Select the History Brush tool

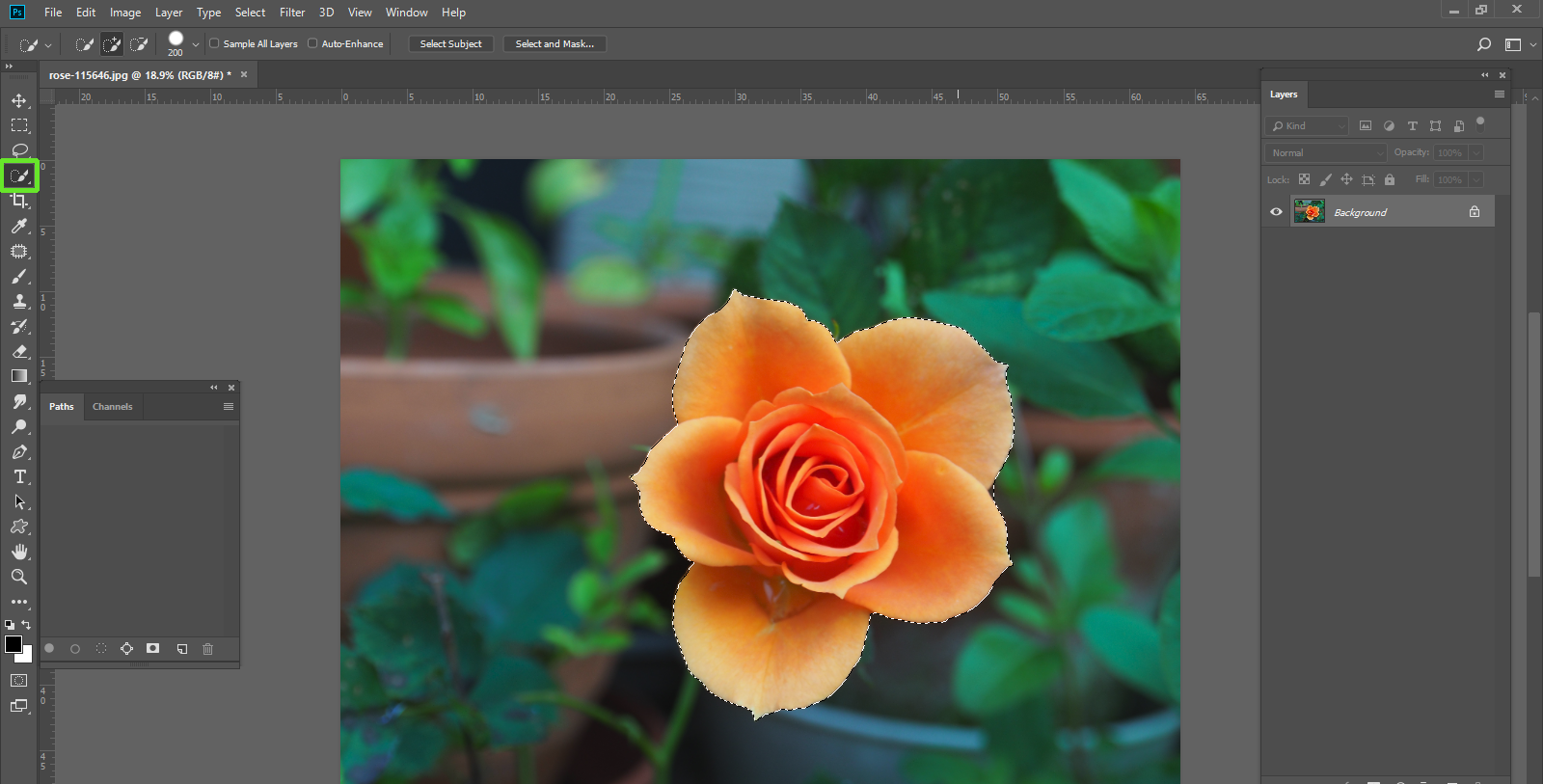(x=19, y=326)
